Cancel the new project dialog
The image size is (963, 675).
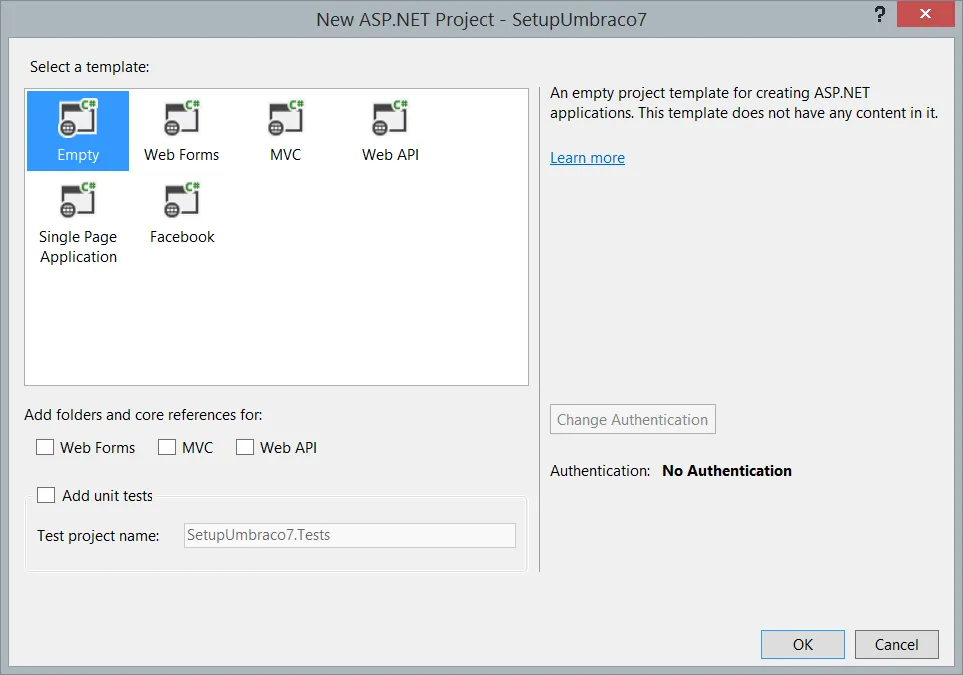coord(896,645)
